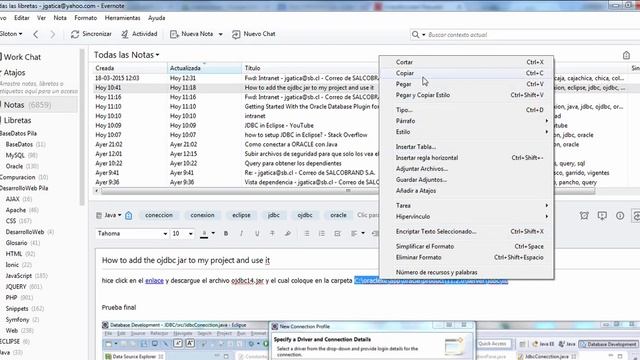Sort notes by the Actualizada column
The width and height of the screenshot is (640, 360).
(x=204, y=68)
